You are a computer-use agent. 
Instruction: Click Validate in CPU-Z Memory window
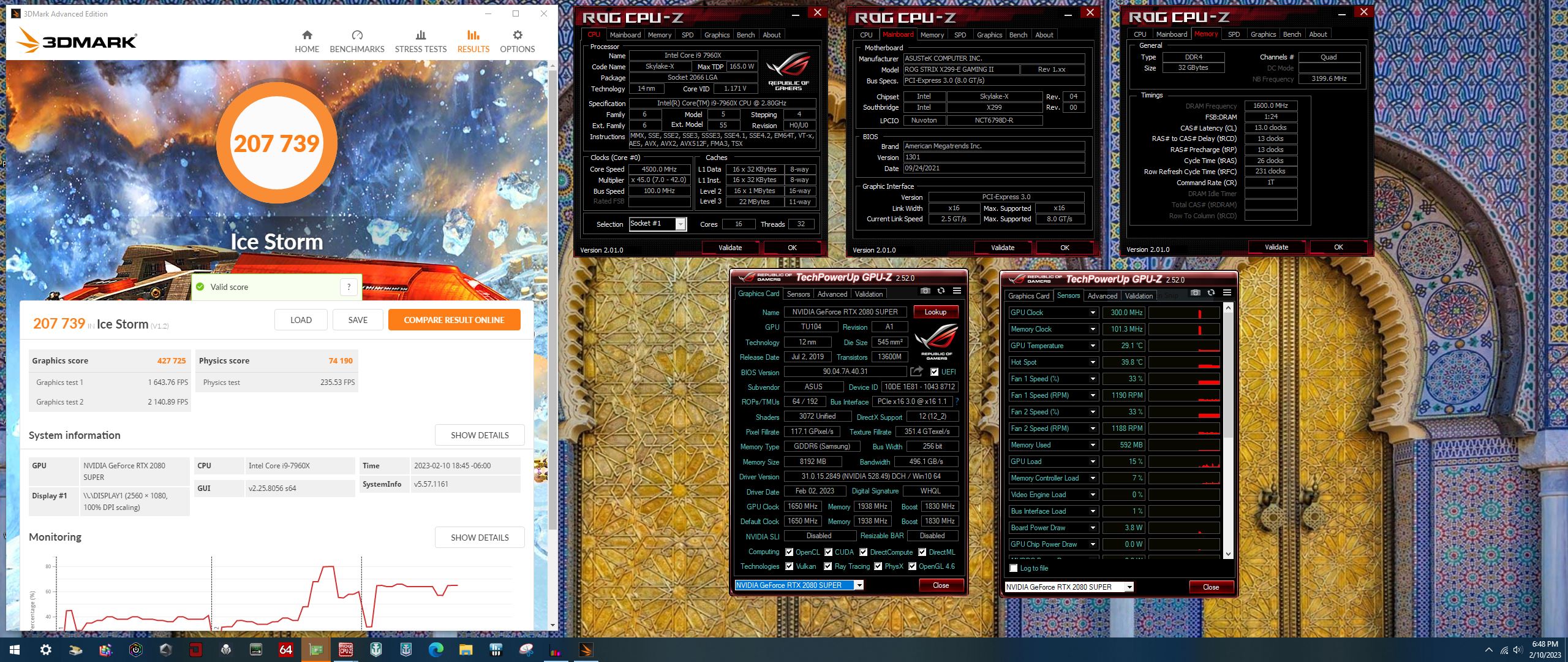1276,247
